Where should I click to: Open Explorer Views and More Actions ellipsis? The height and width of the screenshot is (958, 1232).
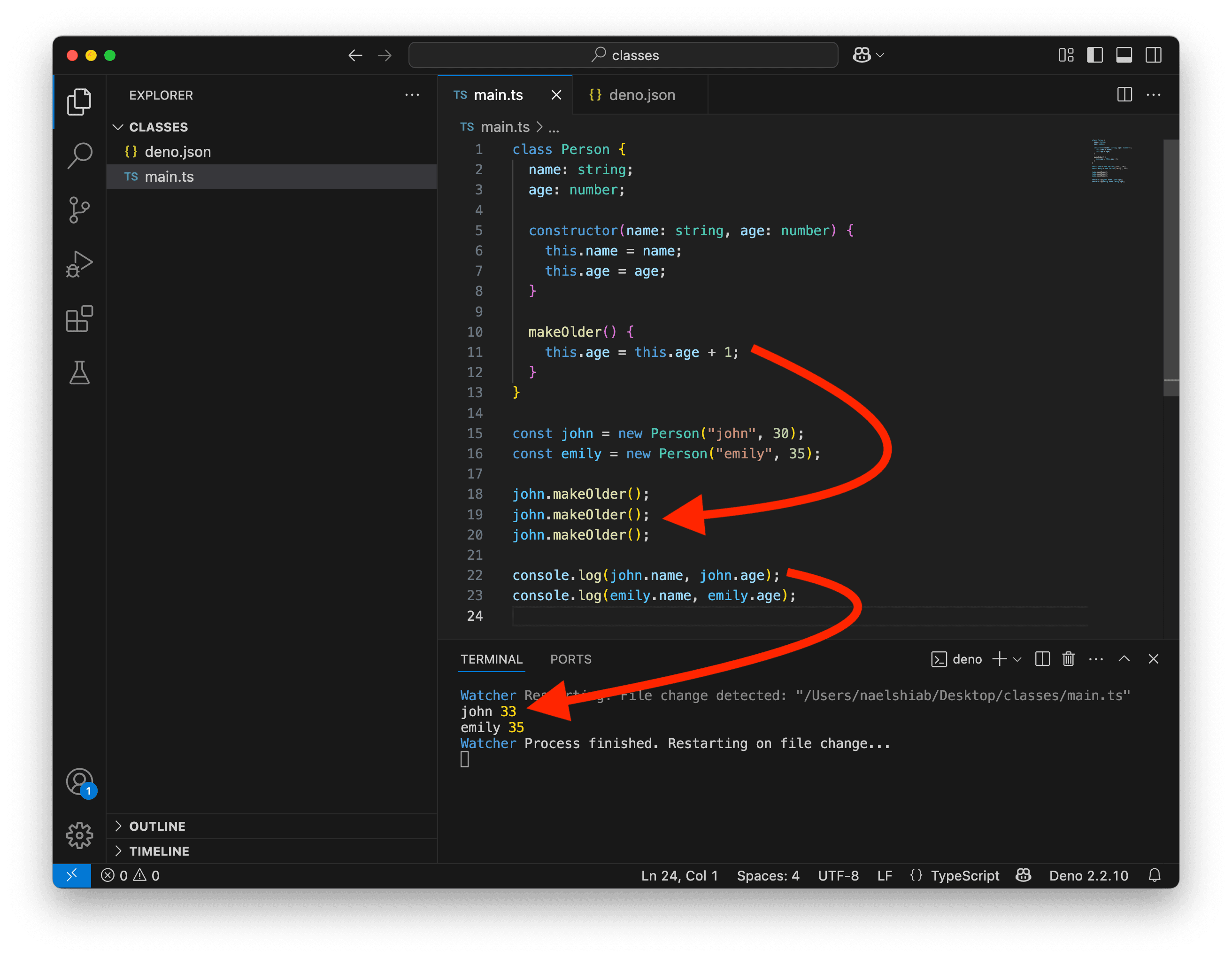click(x=412, y=95)
